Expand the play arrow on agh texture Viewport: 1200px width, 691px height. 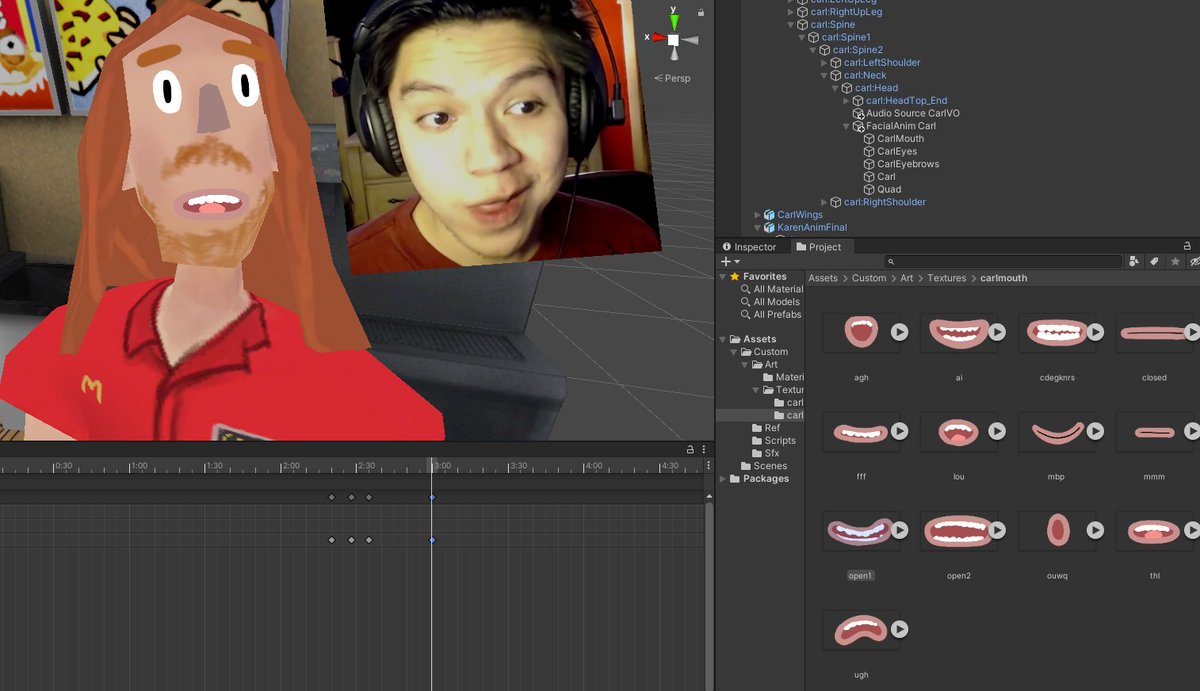[899, 332]
